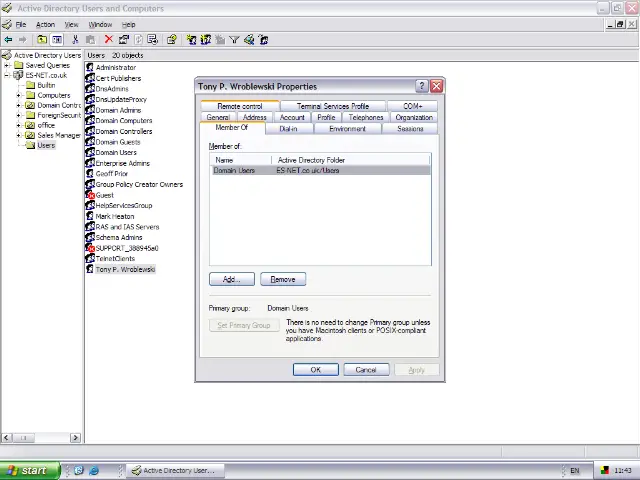Click the Back arrow toolbar icon
Image resolution: width=640 pixels, height=480 pixels.
click(x=8, y=40)
